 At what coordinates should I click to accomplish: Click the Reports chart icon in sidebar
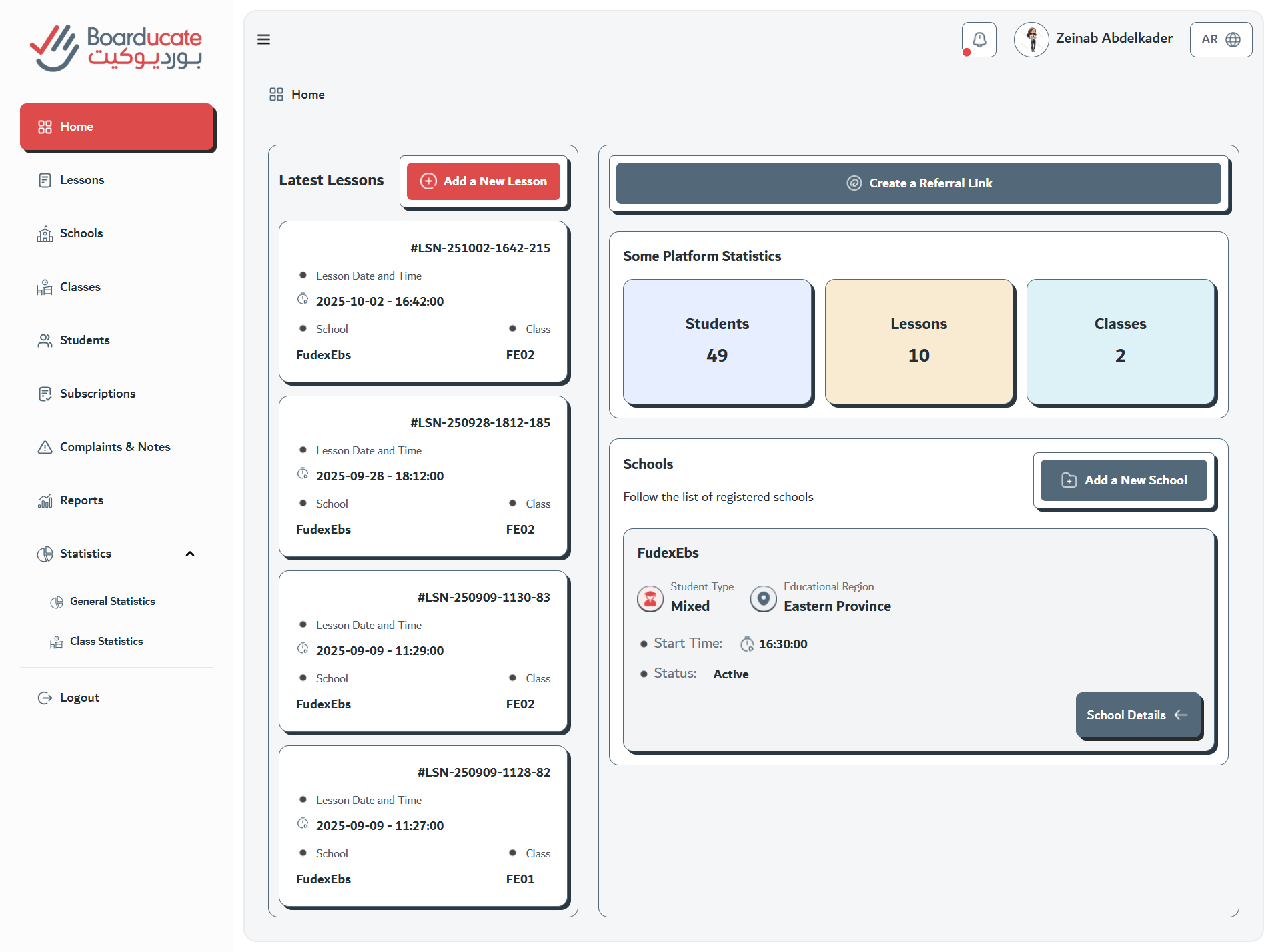click(45, 500)
